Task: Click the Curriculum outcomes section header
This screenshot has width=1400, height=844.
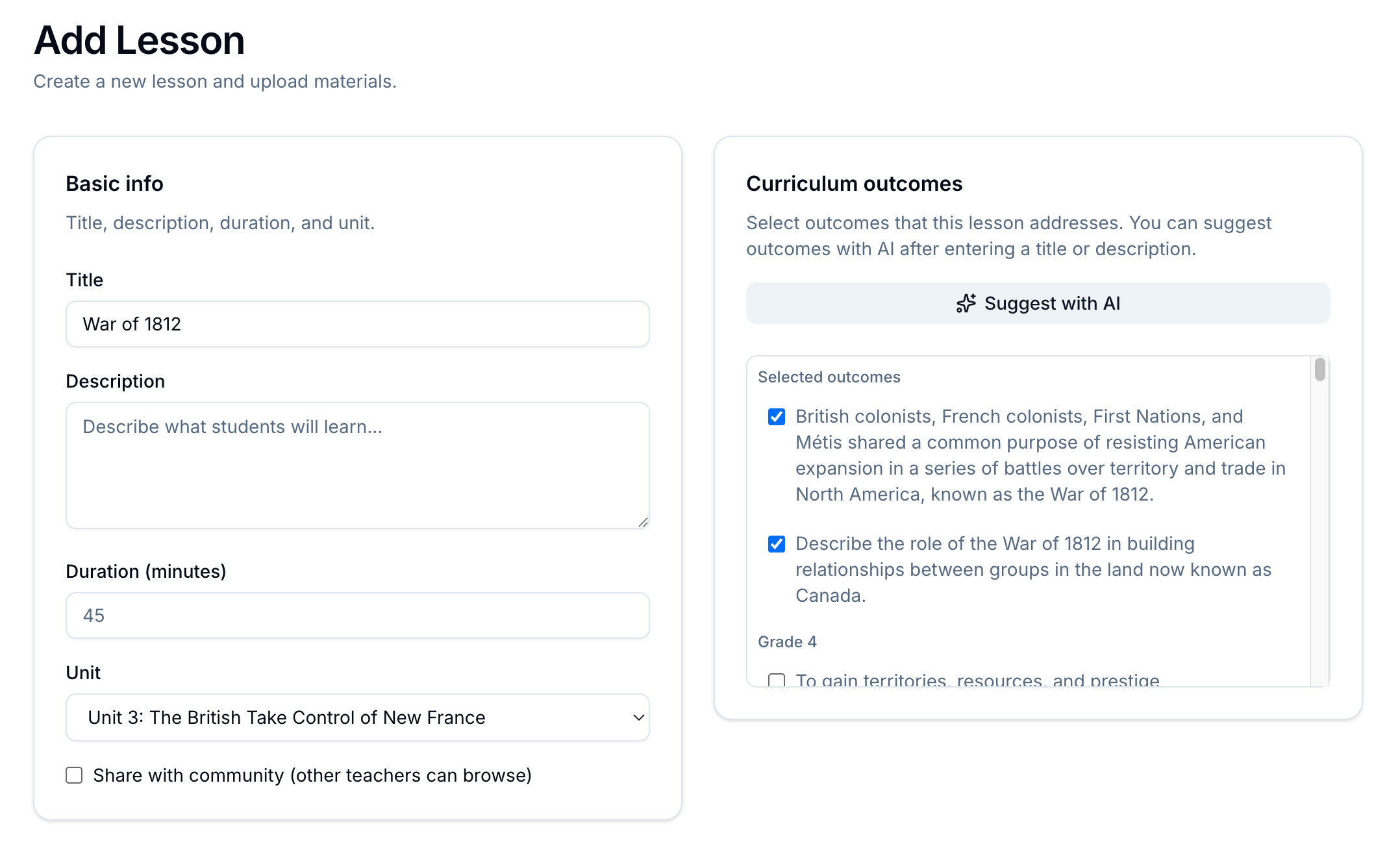Action: tap(854, 184)
